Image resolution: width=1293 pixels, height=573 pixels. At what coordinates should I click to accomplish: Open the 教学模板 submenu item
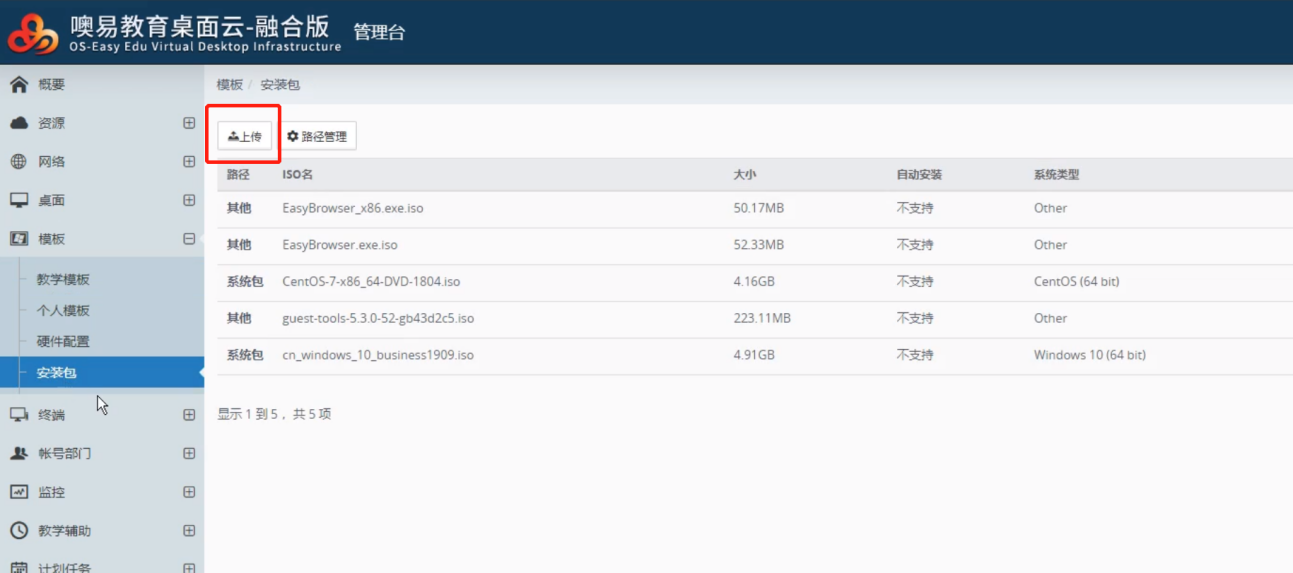click(63, 280)
